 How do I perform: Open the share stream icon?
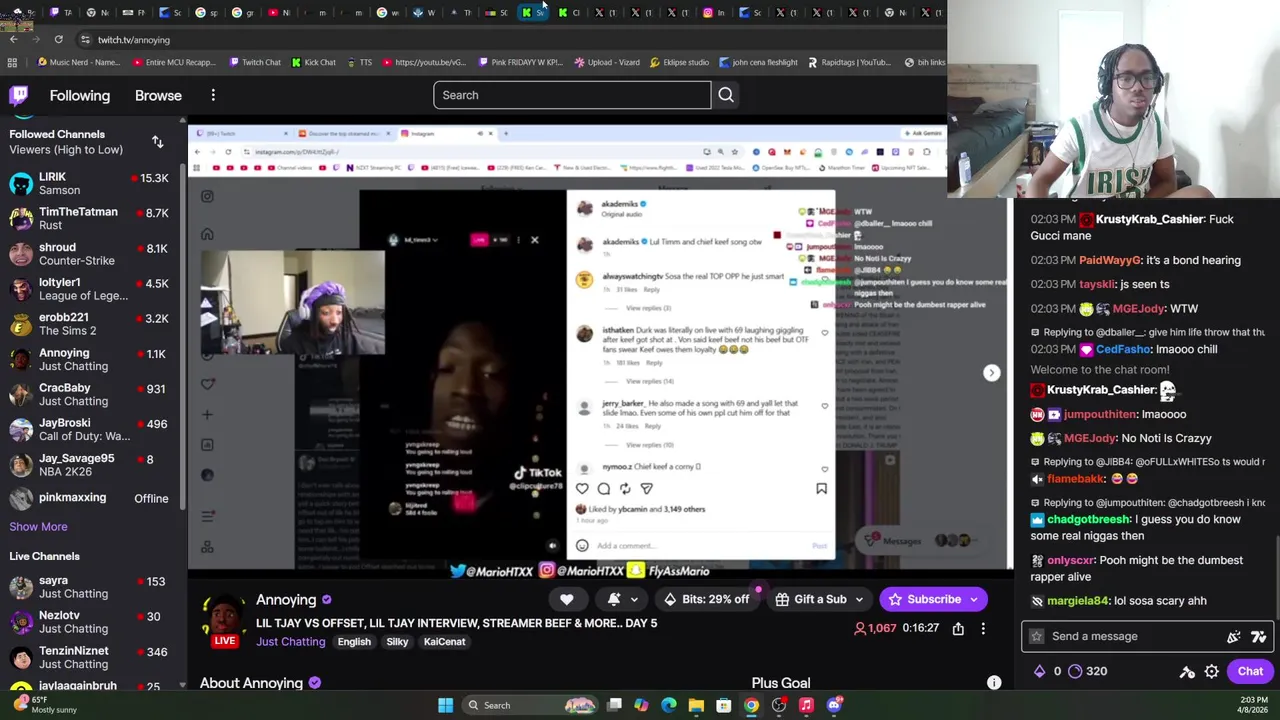coord(958,628)
